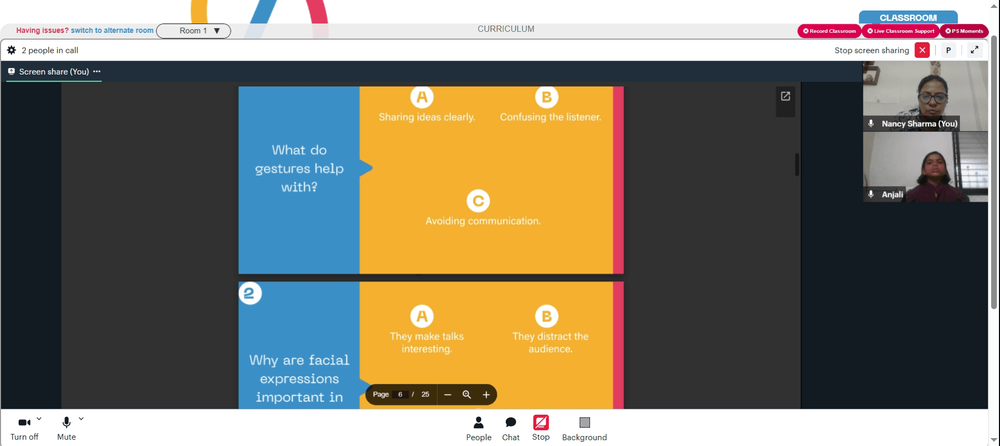Click the Stop sharing button in bottom bar
This screenshot has width=1000, height=446.
[x=541, y=428]
